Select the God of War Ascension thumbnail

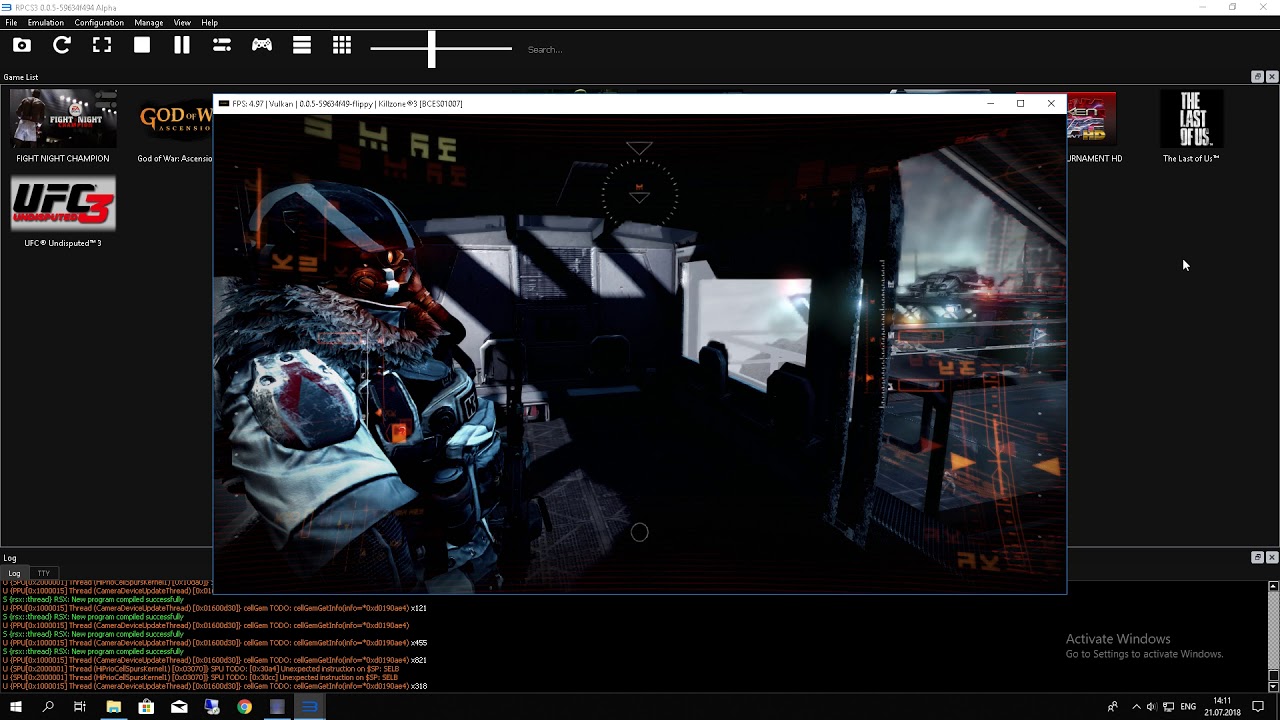[175, 118]
